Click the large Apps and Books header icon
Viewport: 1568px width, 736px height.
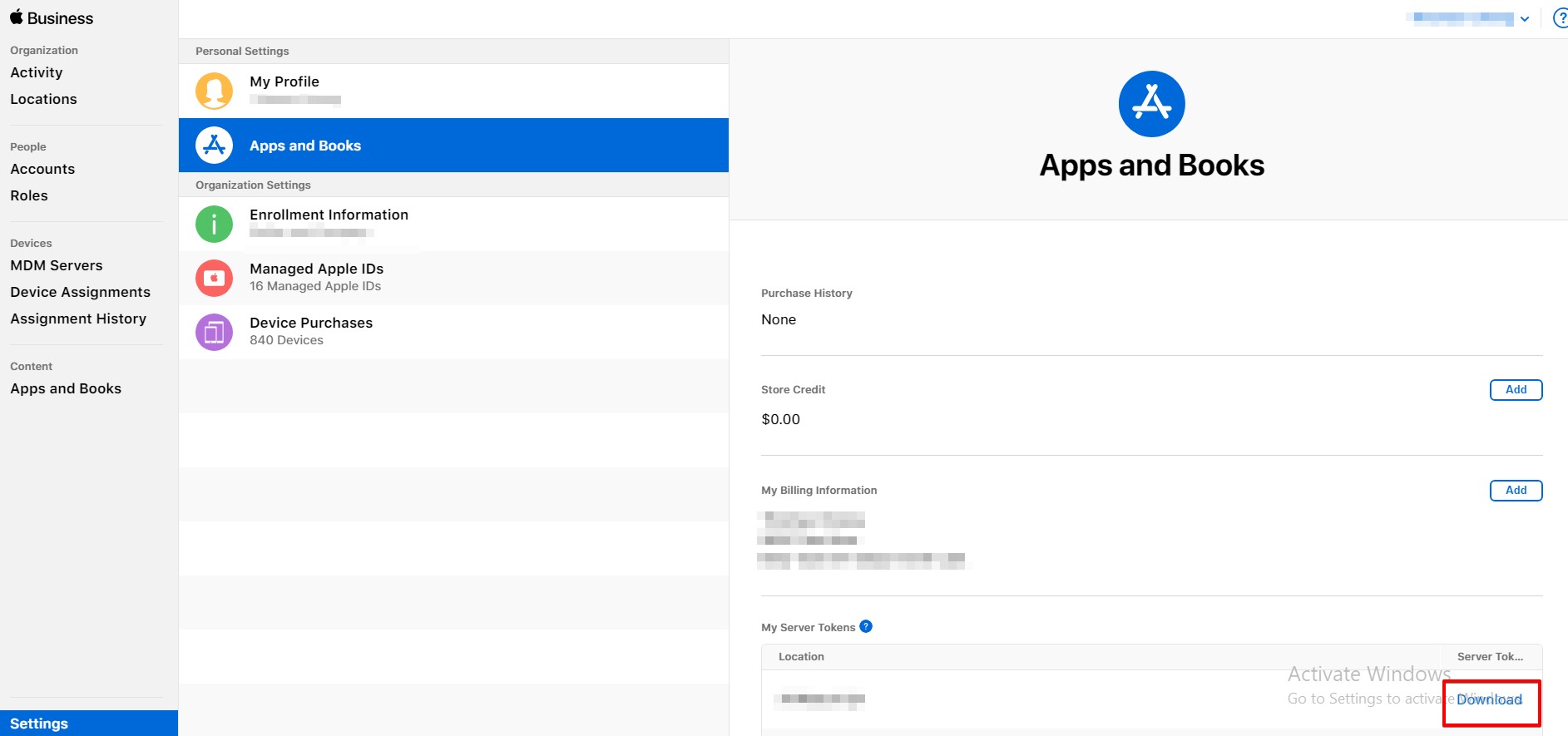[1151, 104]
